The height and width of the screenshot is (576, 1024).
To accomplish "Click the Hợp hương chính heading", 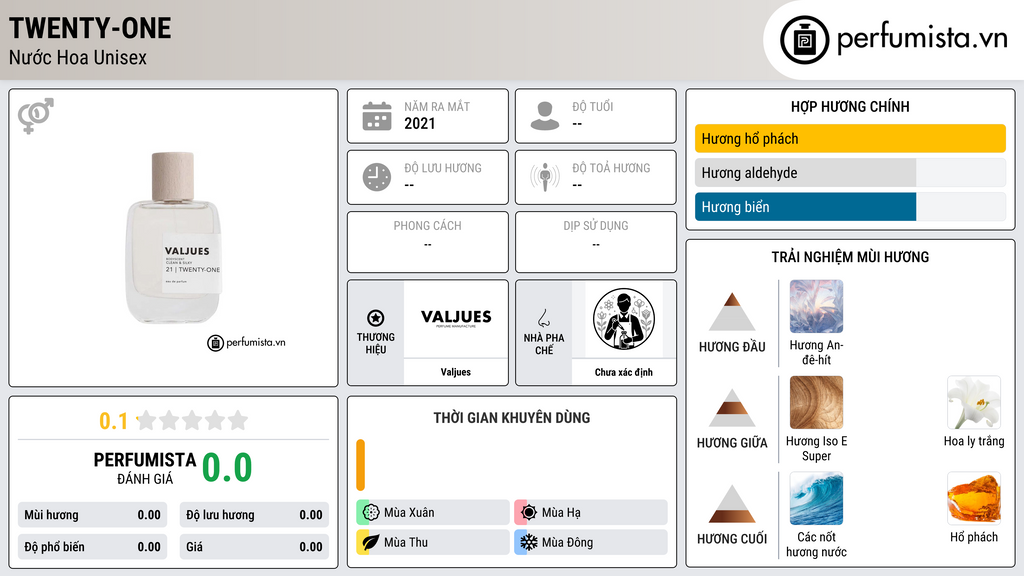I will pos(850,106).
